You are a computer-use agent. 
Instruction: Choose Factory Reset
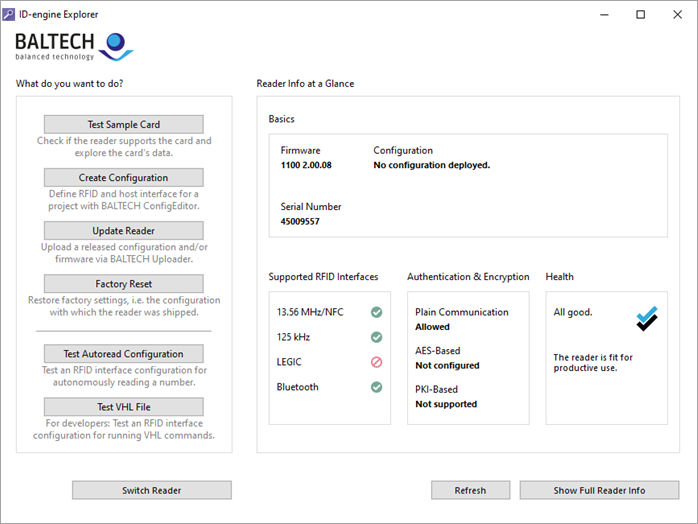pos(124,284)
